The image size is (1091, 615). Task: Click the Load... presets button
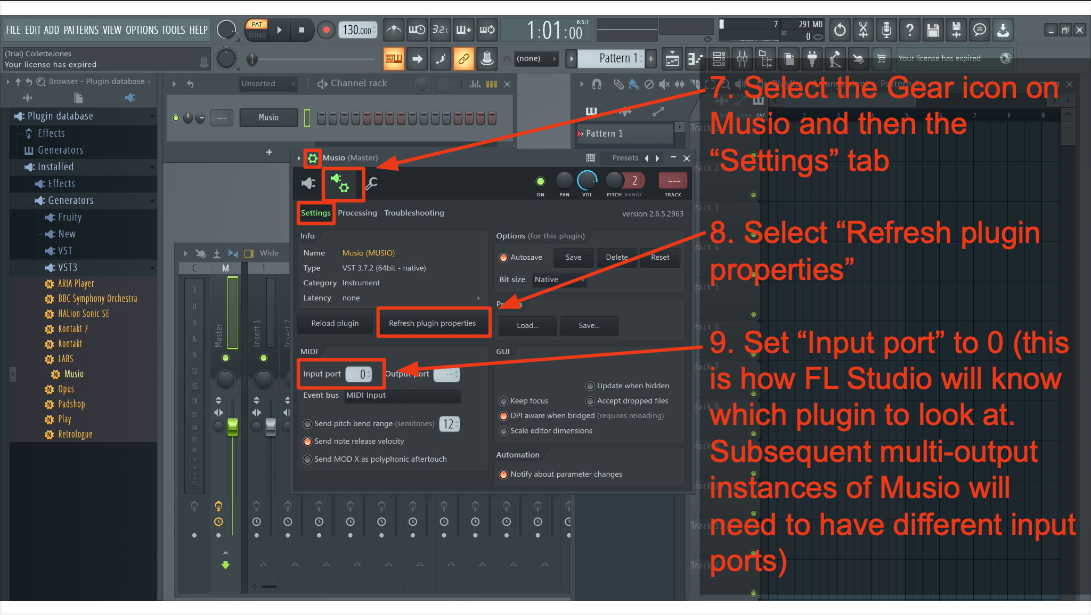(x=527, y=326)
